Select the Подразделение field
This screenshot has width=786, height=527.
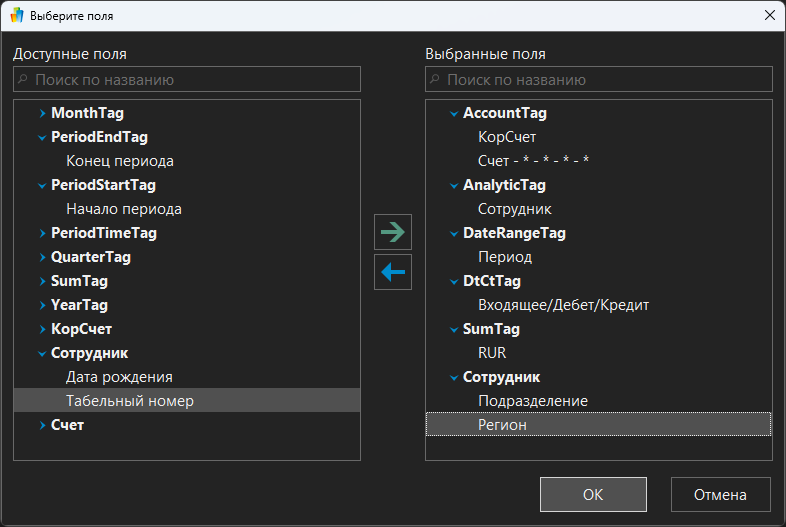point(532,401)
